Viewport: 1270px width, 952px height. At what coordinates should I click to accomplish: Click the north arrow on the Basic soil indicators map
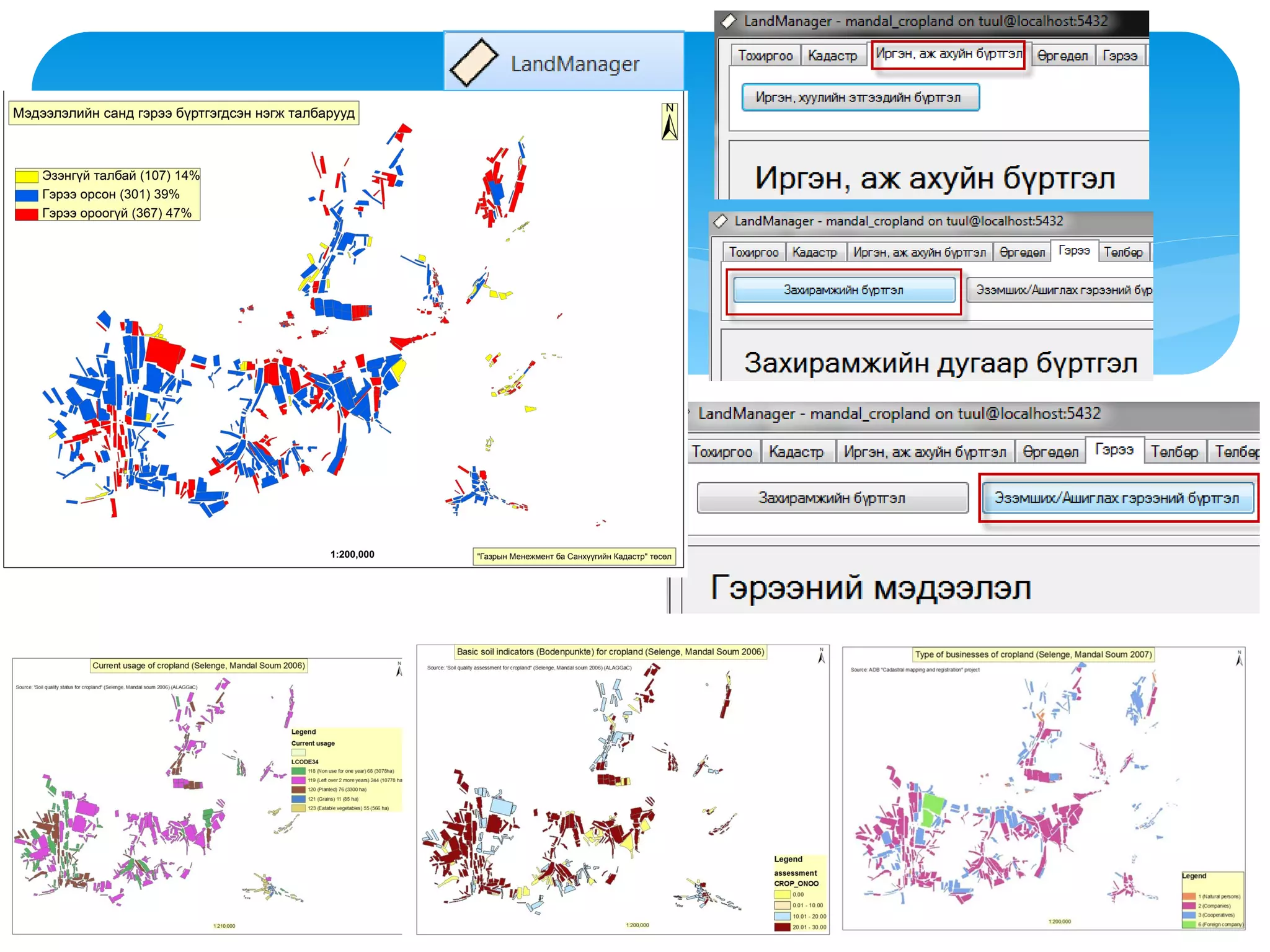[x=821, y=656]
